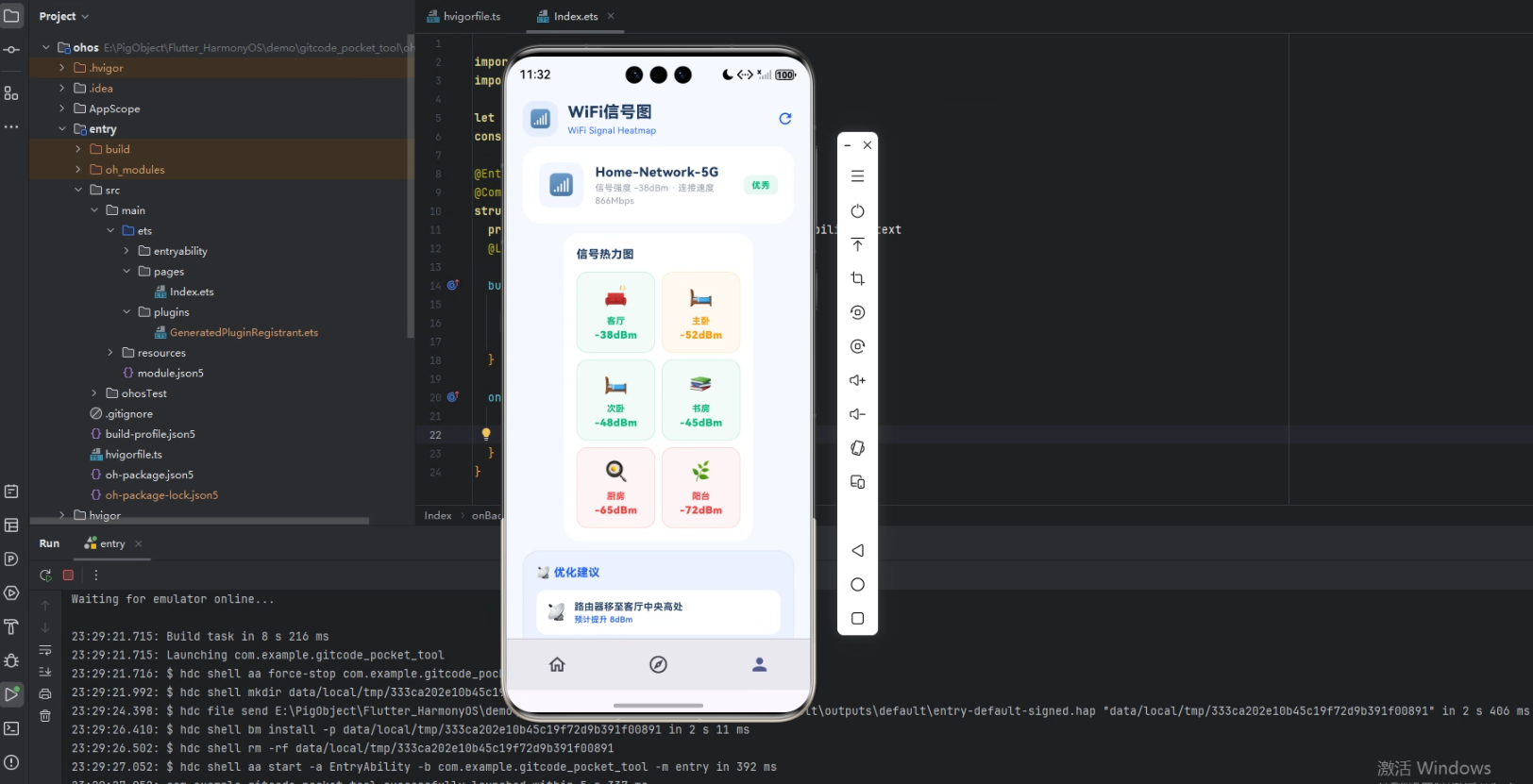Tap the home tab in app navigation bar
The width and height of the screenshot is (1533, 784).
tap(557, 664)
